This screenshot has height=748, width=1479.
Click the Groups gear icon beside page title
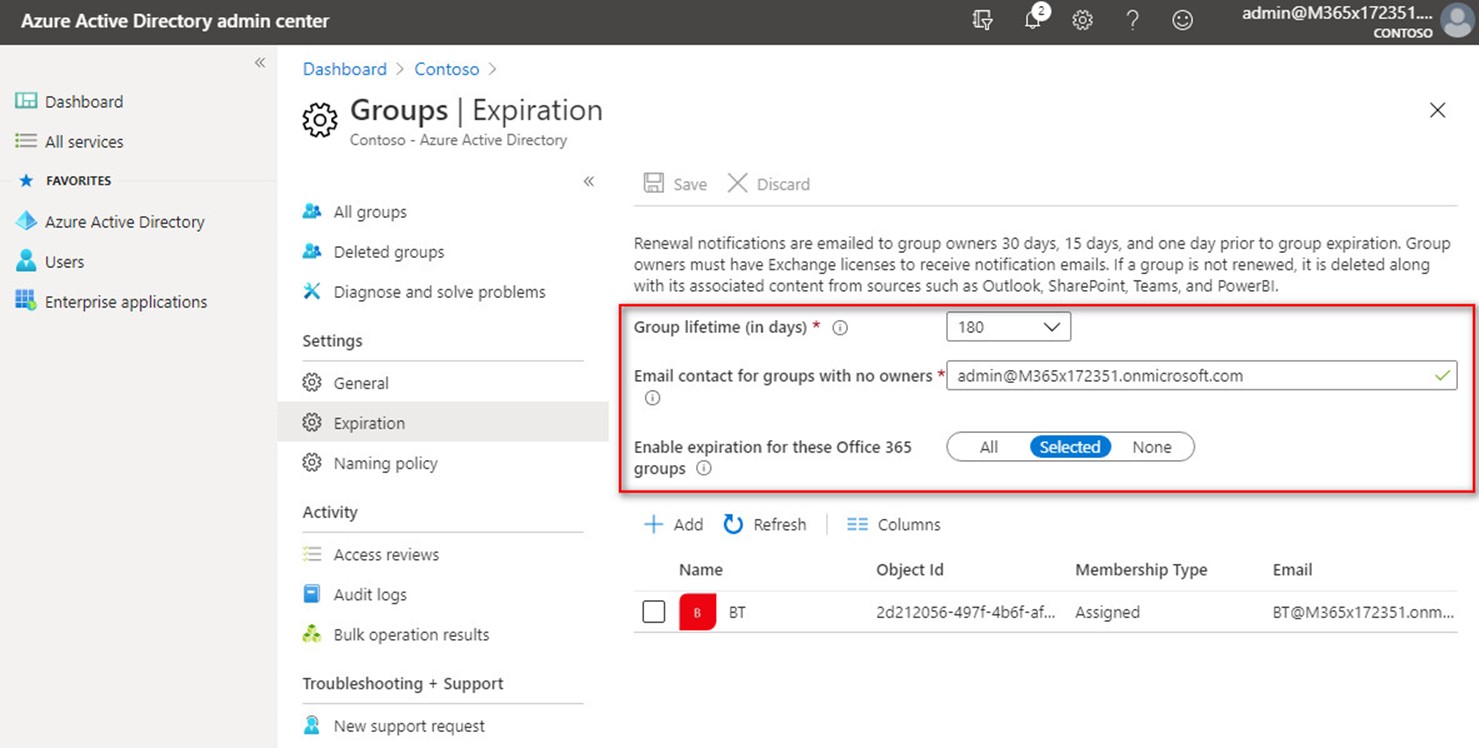[x=320, y=121]
